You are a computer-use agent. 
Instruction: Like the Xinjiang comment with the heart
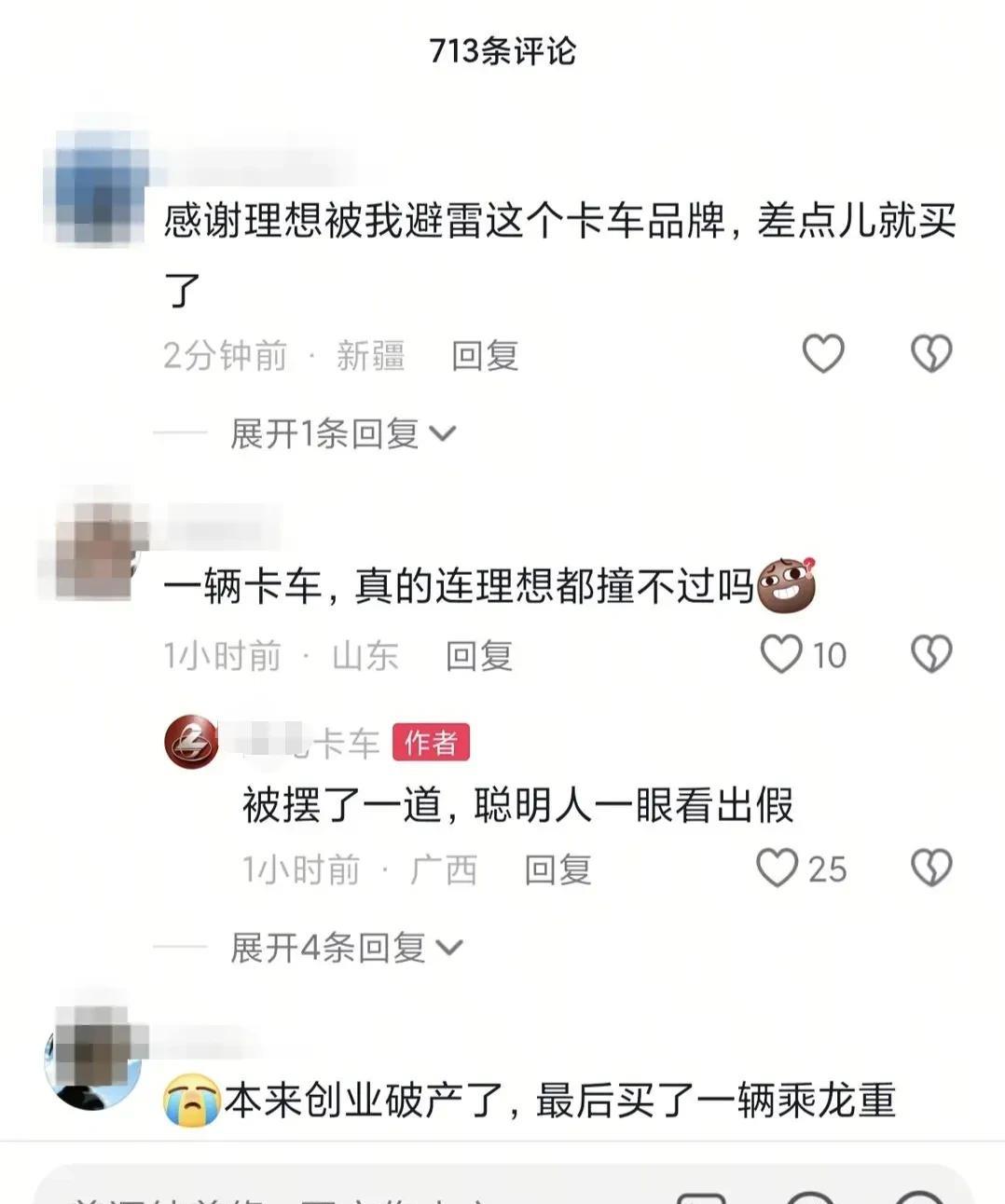823,354
